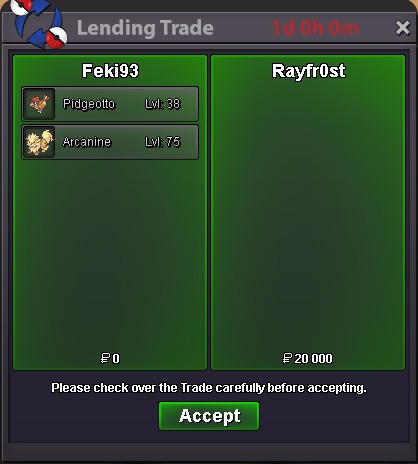Viewport: 418px width, 464px height.
Task: Click the Pidgeotto name text
Action: (x=89, y=104)
